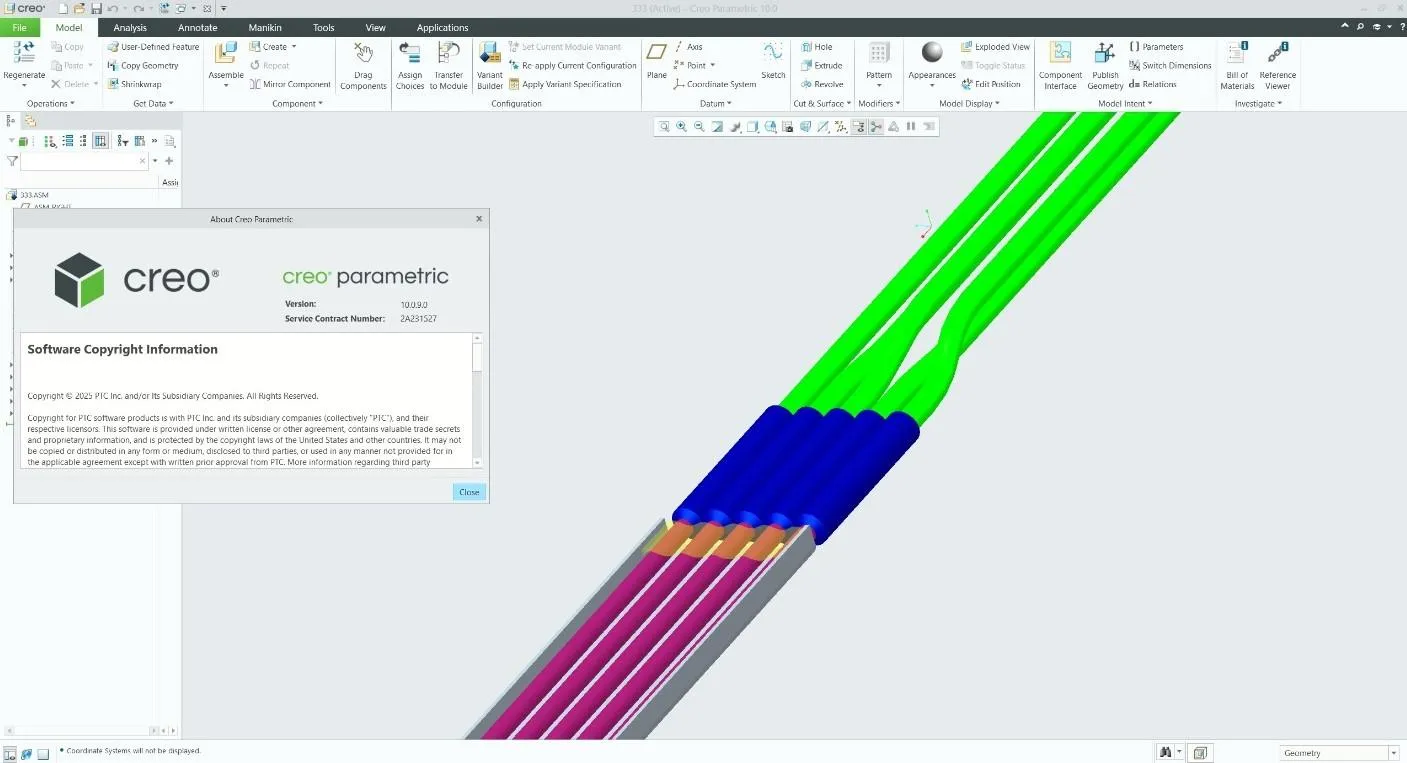Click Zoom Out in graphics toolbar
The height and width of the screenshot is (763, 1407).
pyautogui.click(x=699, y=127)
